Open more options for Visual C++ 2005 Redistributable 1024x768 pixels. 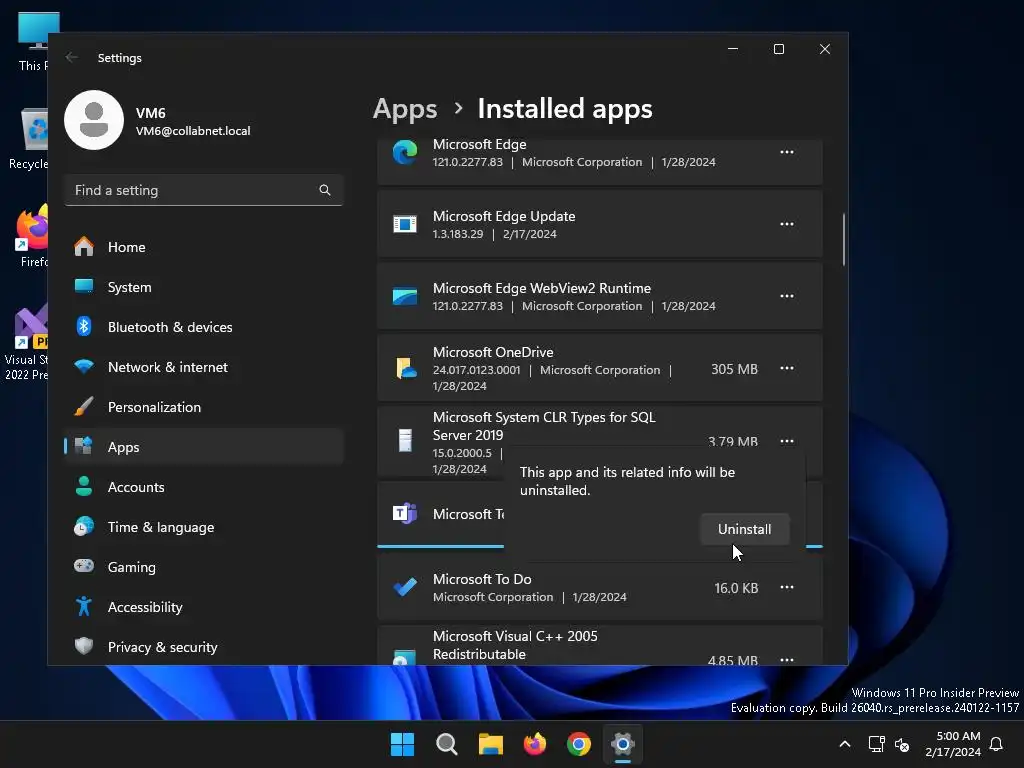coord(787,660)
